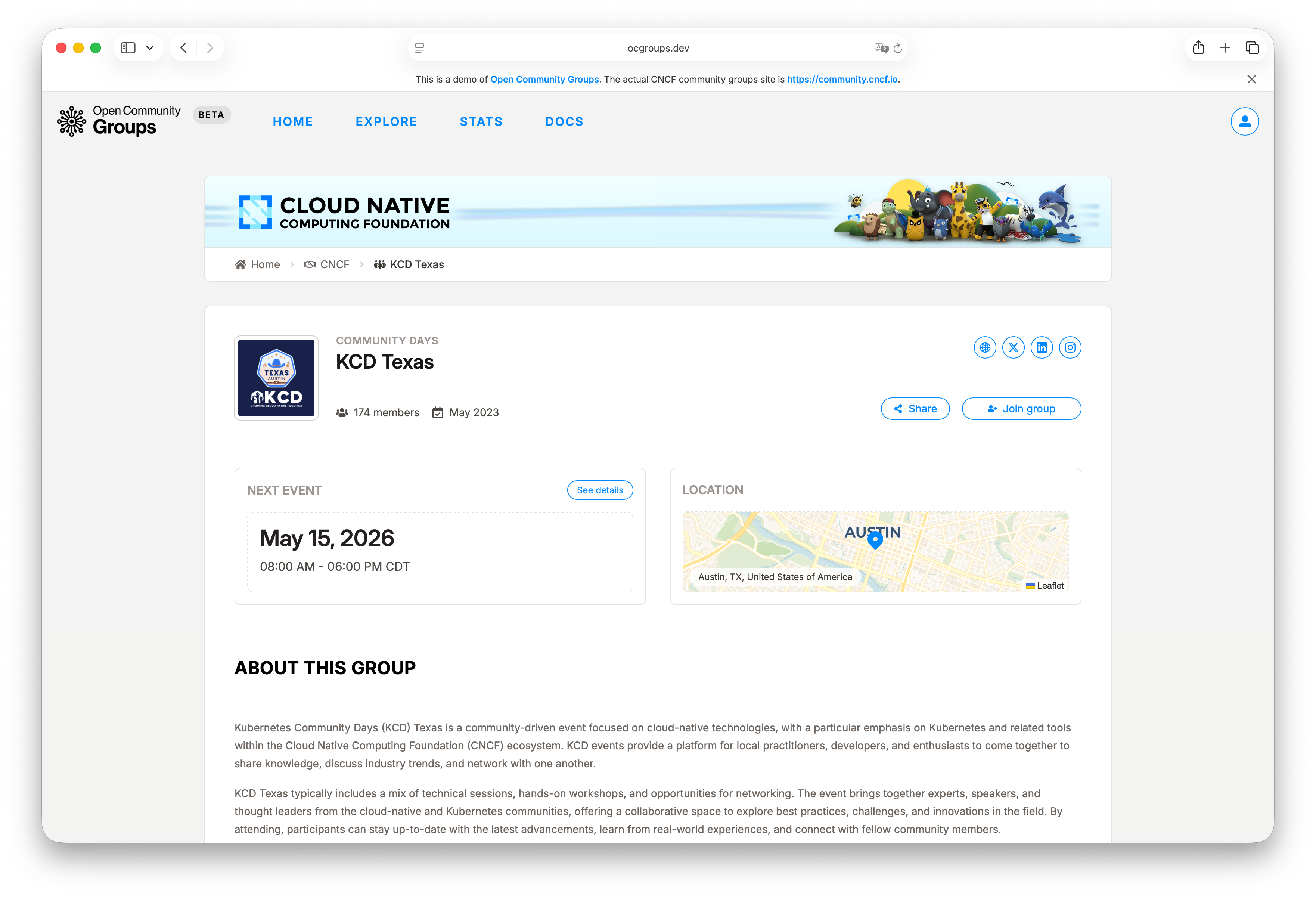Open the page reader icon in address bar

(420, 48)
